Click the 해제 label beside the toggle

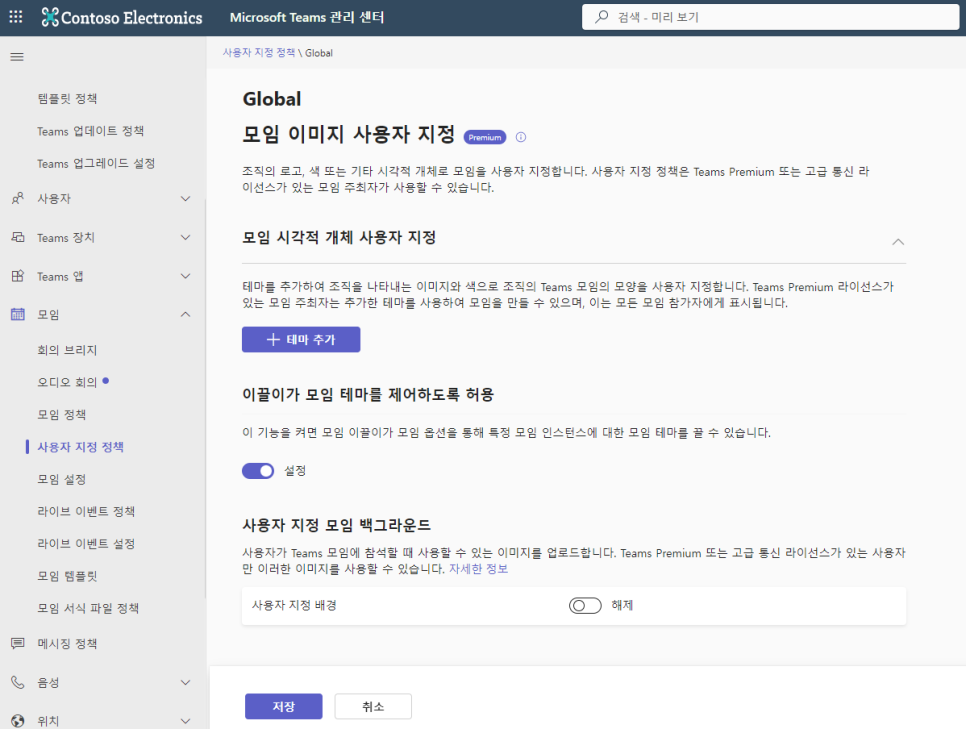click(x=622, y=605)
